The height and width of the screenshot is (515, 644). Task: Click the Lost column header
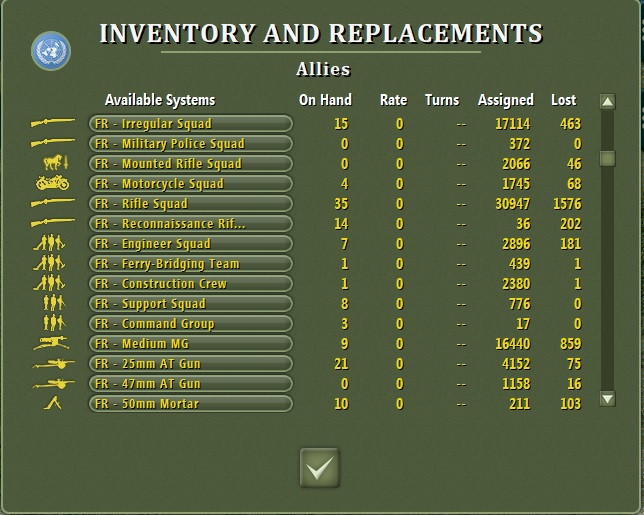(x=564, y=100)
